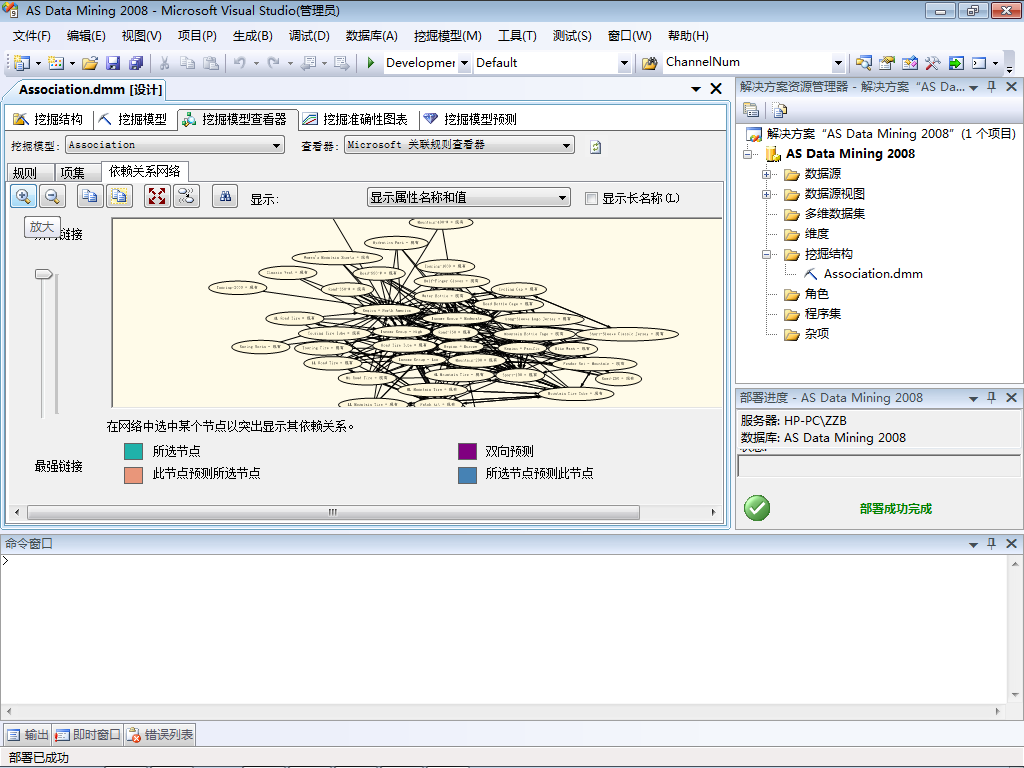This screenshot has height=768, width=1024.
Task: Click the Cut scissors icon
Action: [165, 63]
